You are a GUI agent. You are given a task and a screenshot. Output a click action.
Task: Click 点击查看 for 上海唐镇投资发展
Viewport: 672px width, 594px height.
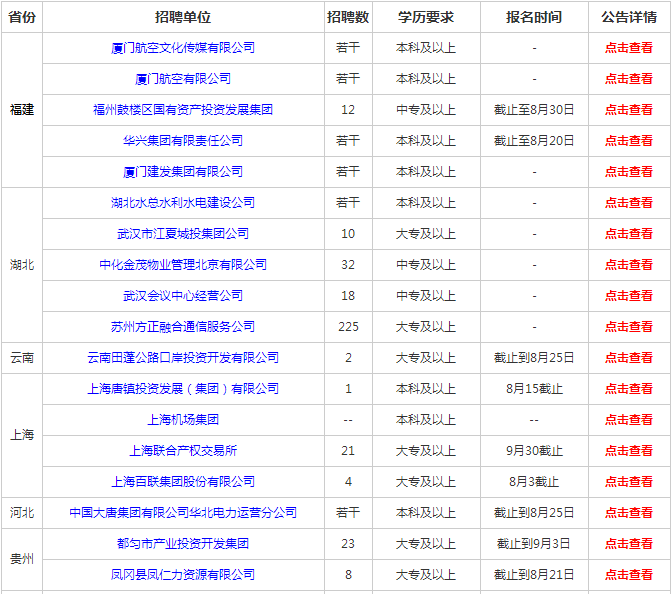[629, 389]
